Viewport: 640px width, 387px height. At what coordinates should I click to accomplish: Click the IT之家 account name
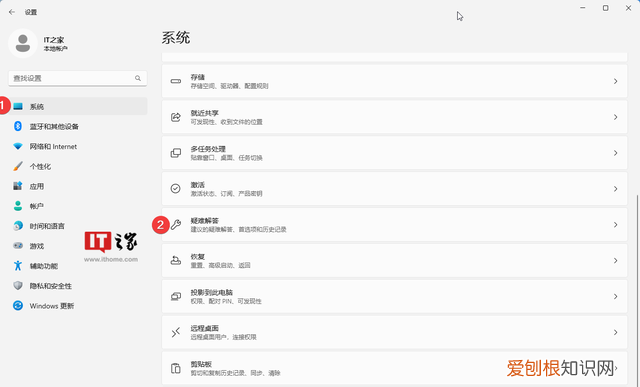(x=54, y=40)
